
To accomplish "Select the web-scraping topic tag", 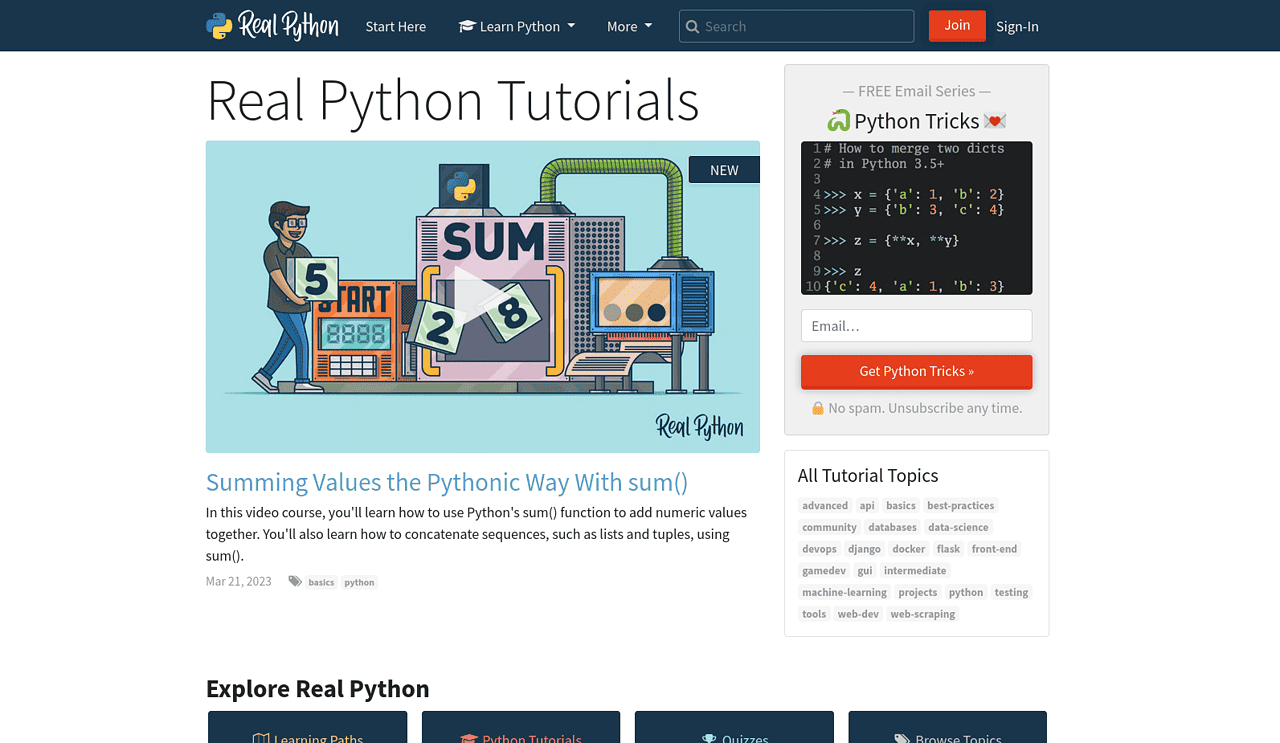I will coord(923,614).
